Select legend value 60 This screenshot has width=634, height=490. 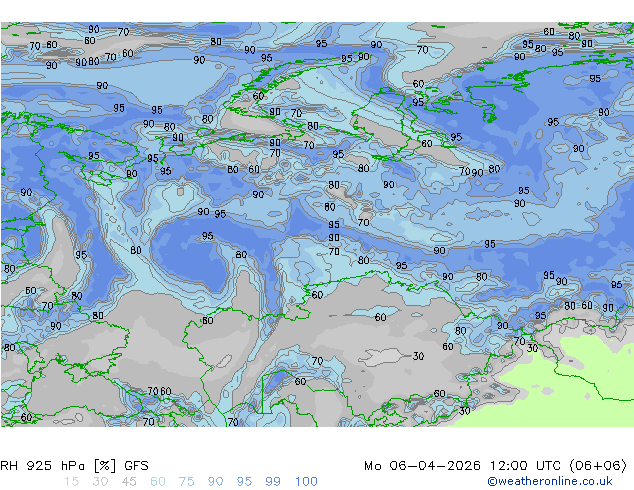158,482
